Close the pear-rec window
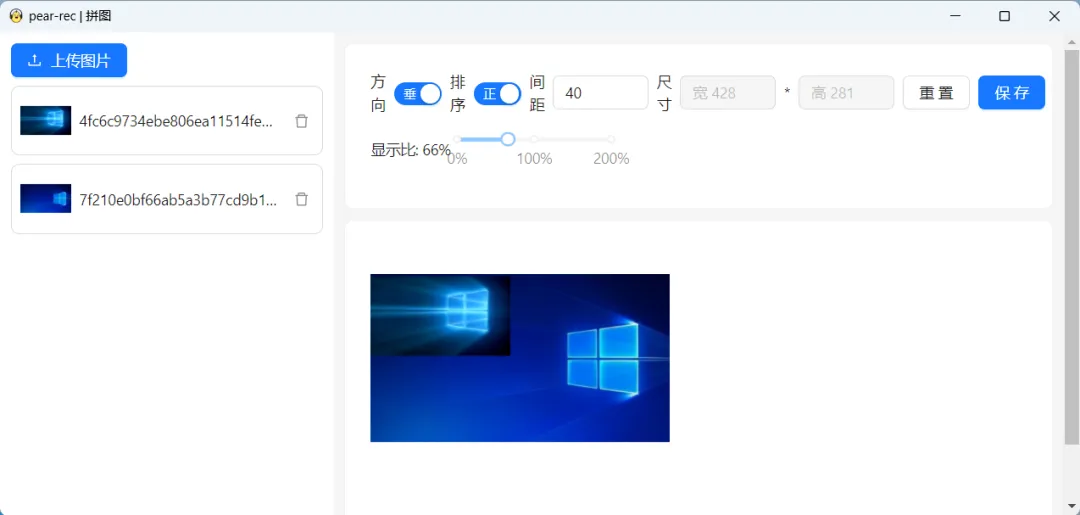Screen dimensions: 1080x515 [1054, 16]
